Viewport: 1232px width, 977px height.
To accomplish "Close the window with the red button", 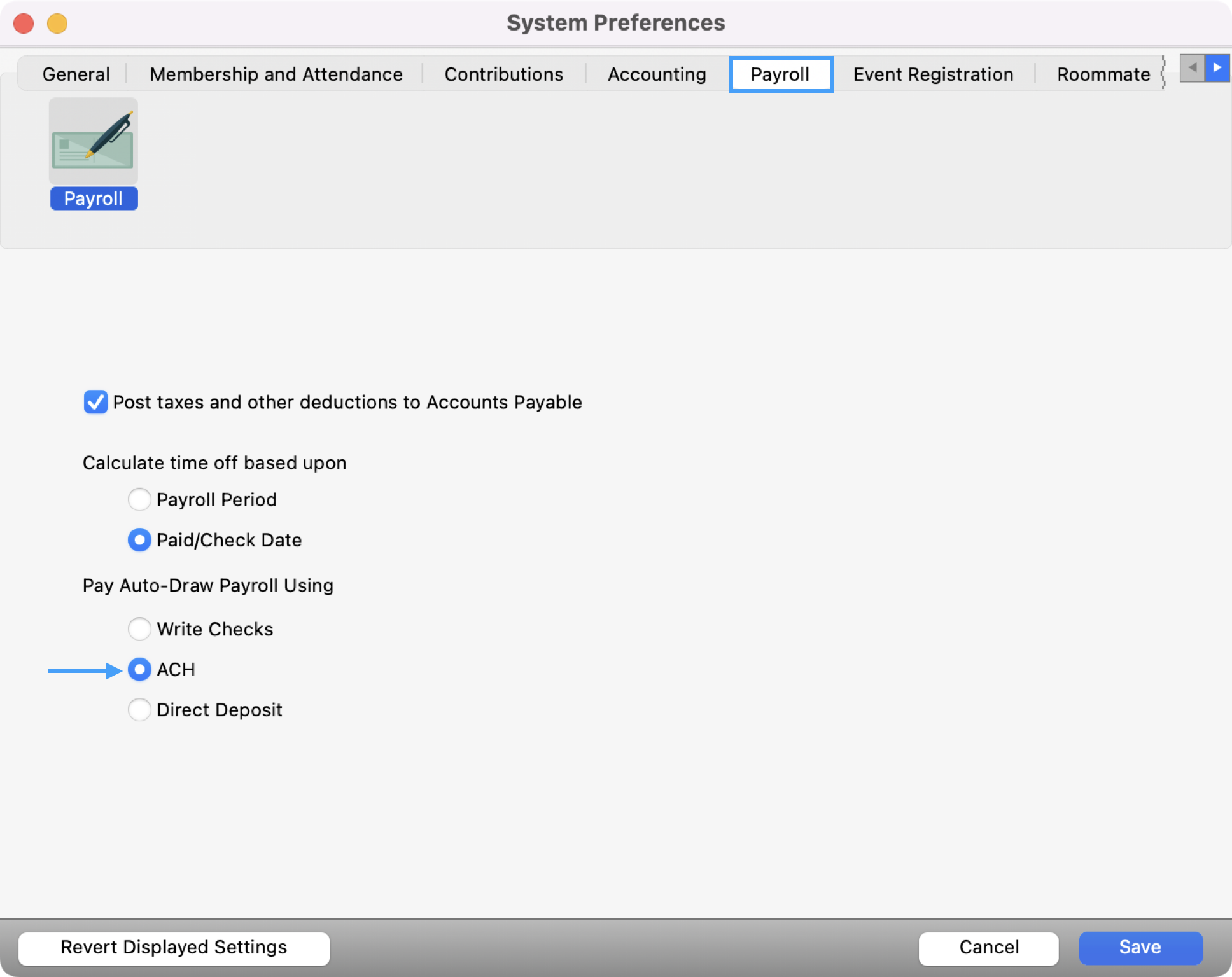I will pos(24,24).
